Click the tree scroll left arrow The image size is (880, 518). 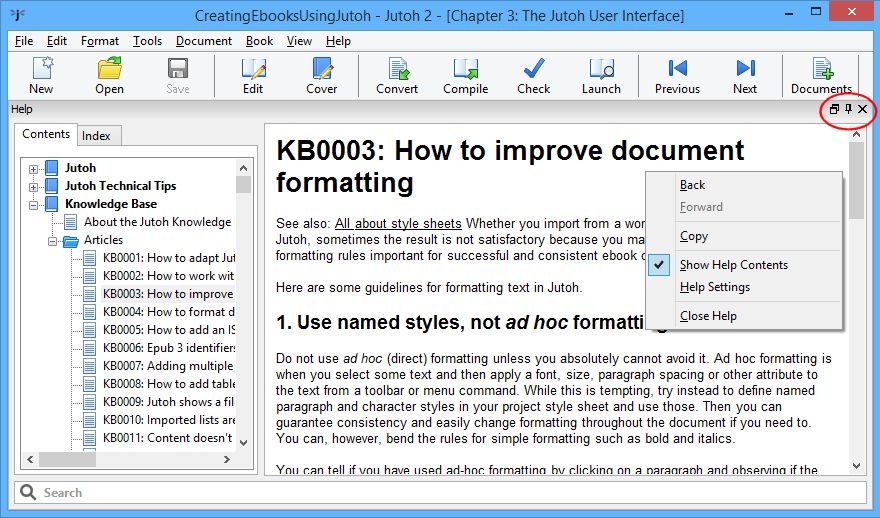(30, 459)
